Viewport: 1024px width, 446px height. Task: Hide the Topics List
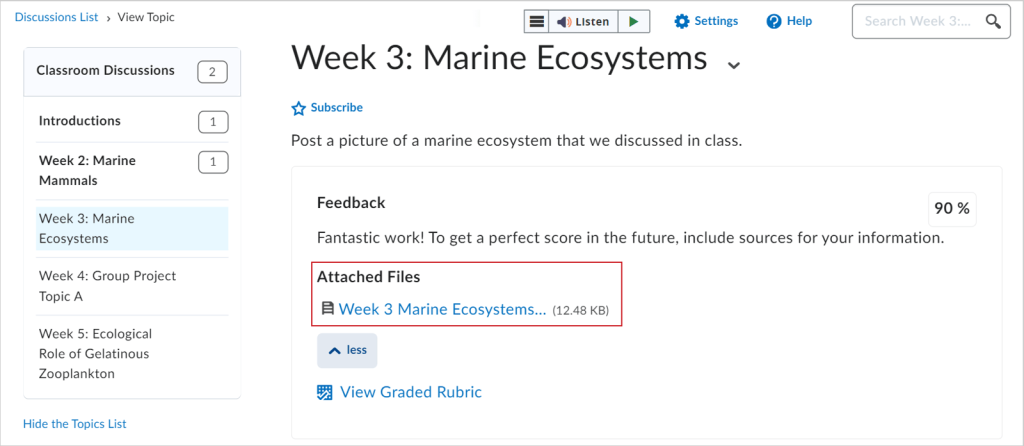pos(75,423)
